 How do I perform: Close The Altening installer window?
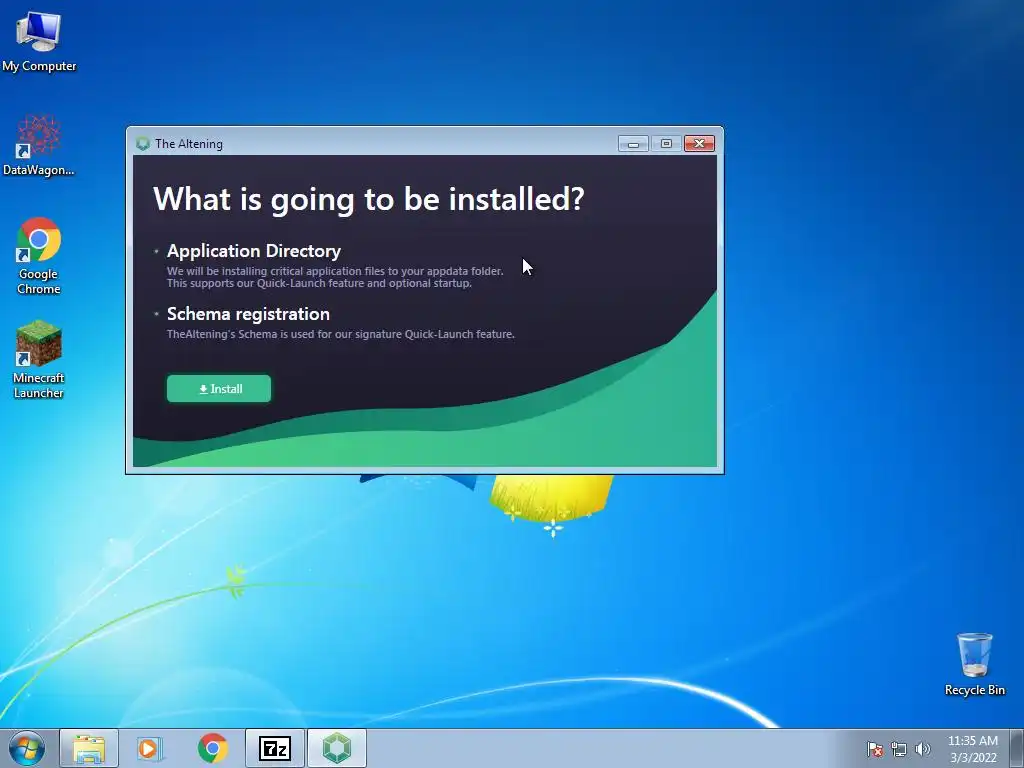[699, 144]
